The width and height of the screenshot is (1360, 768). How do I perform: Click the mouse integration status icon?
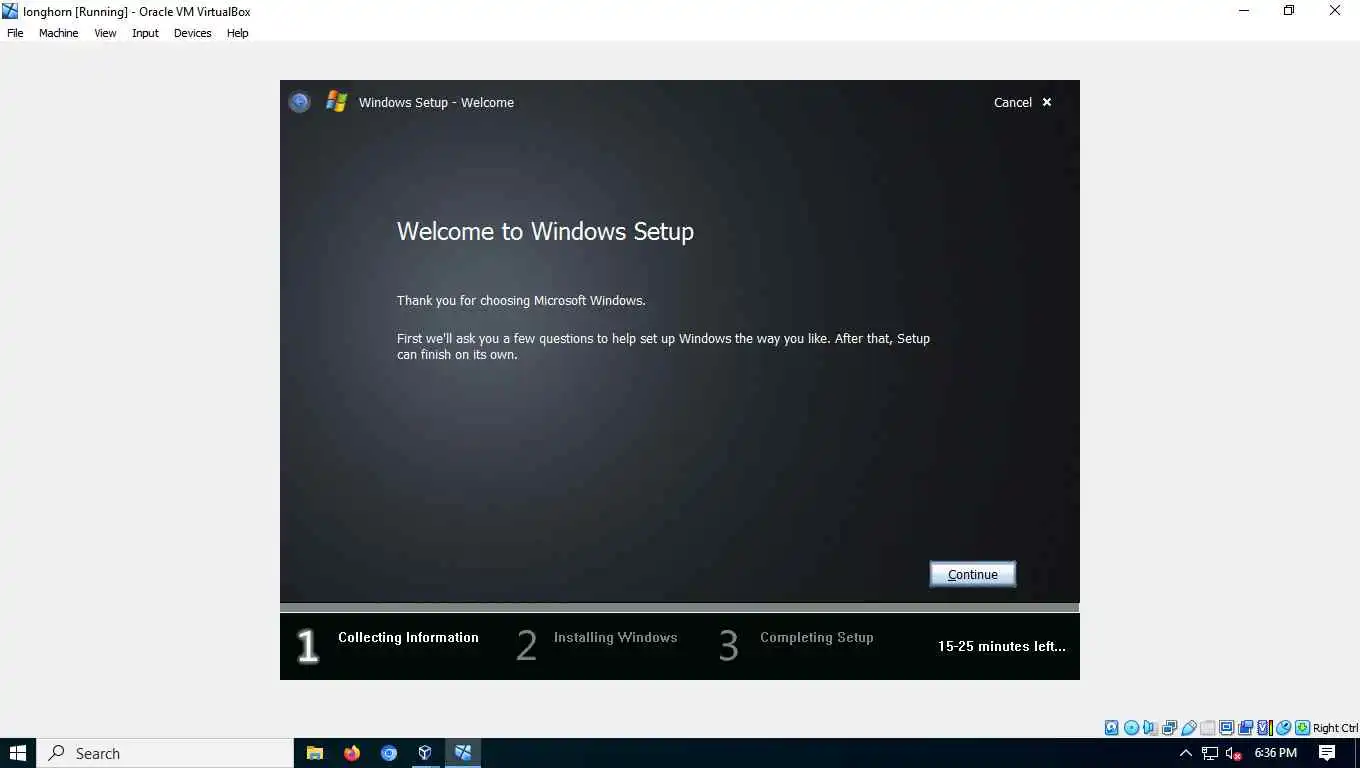click(x=1283, y=728)
